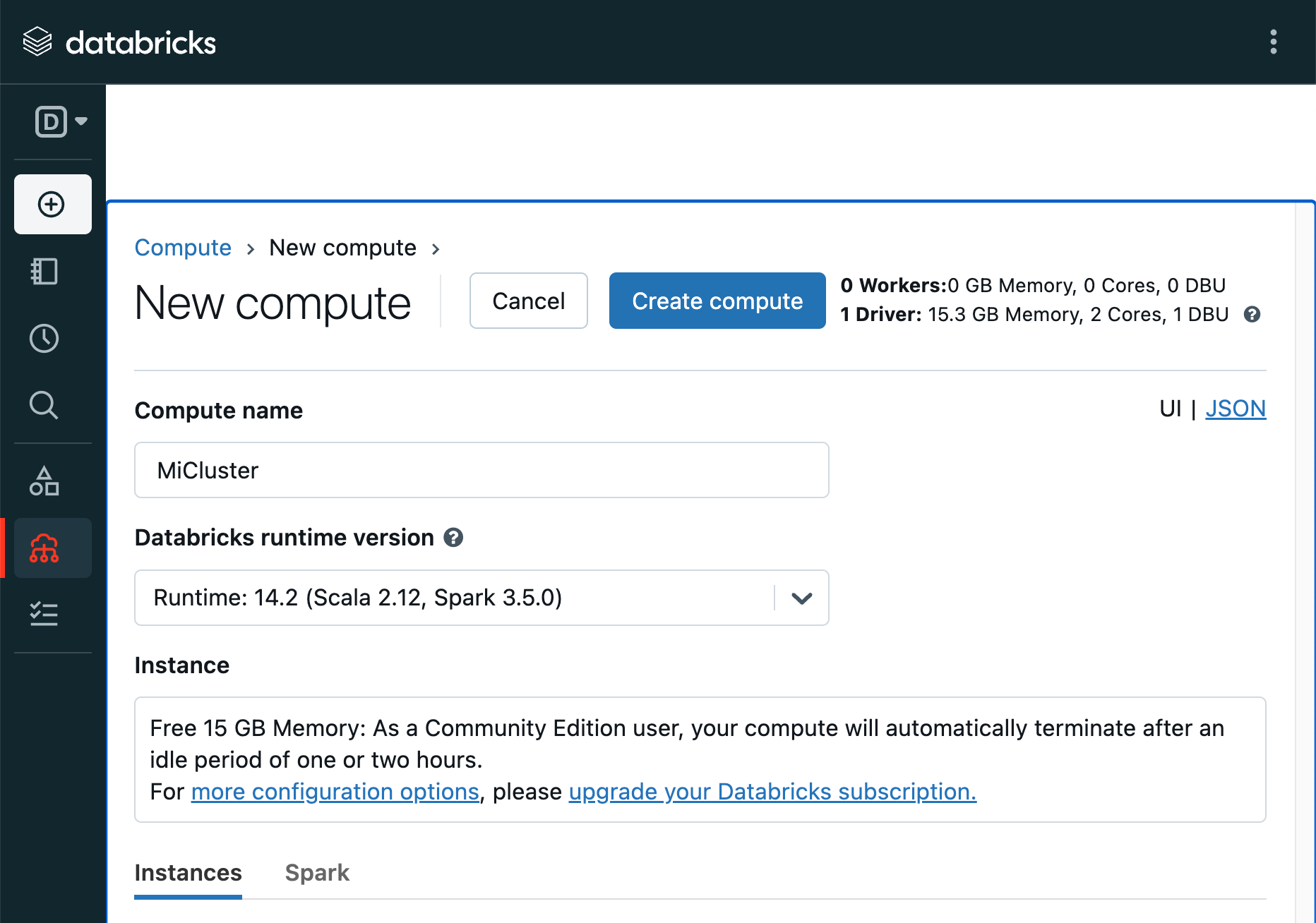
Task: Open more configuration options link
Action: (x=335, y=792)
